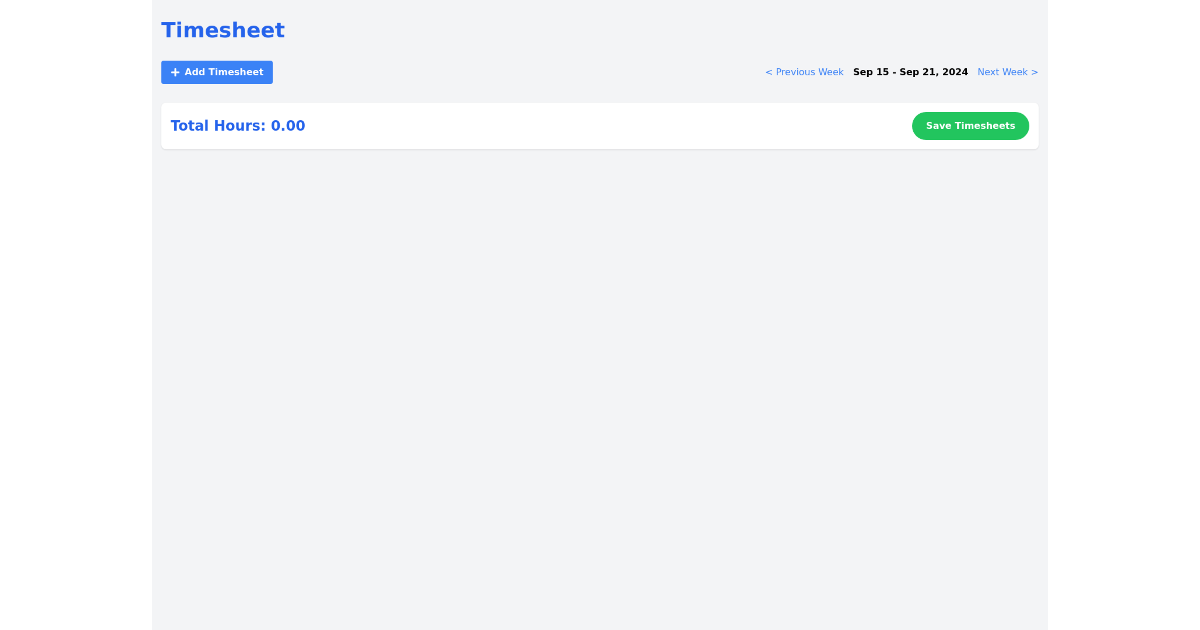Viewport: 1200px width, 630px height.
Task: Save all timesheets for the week
Action: tap(970, 125)
